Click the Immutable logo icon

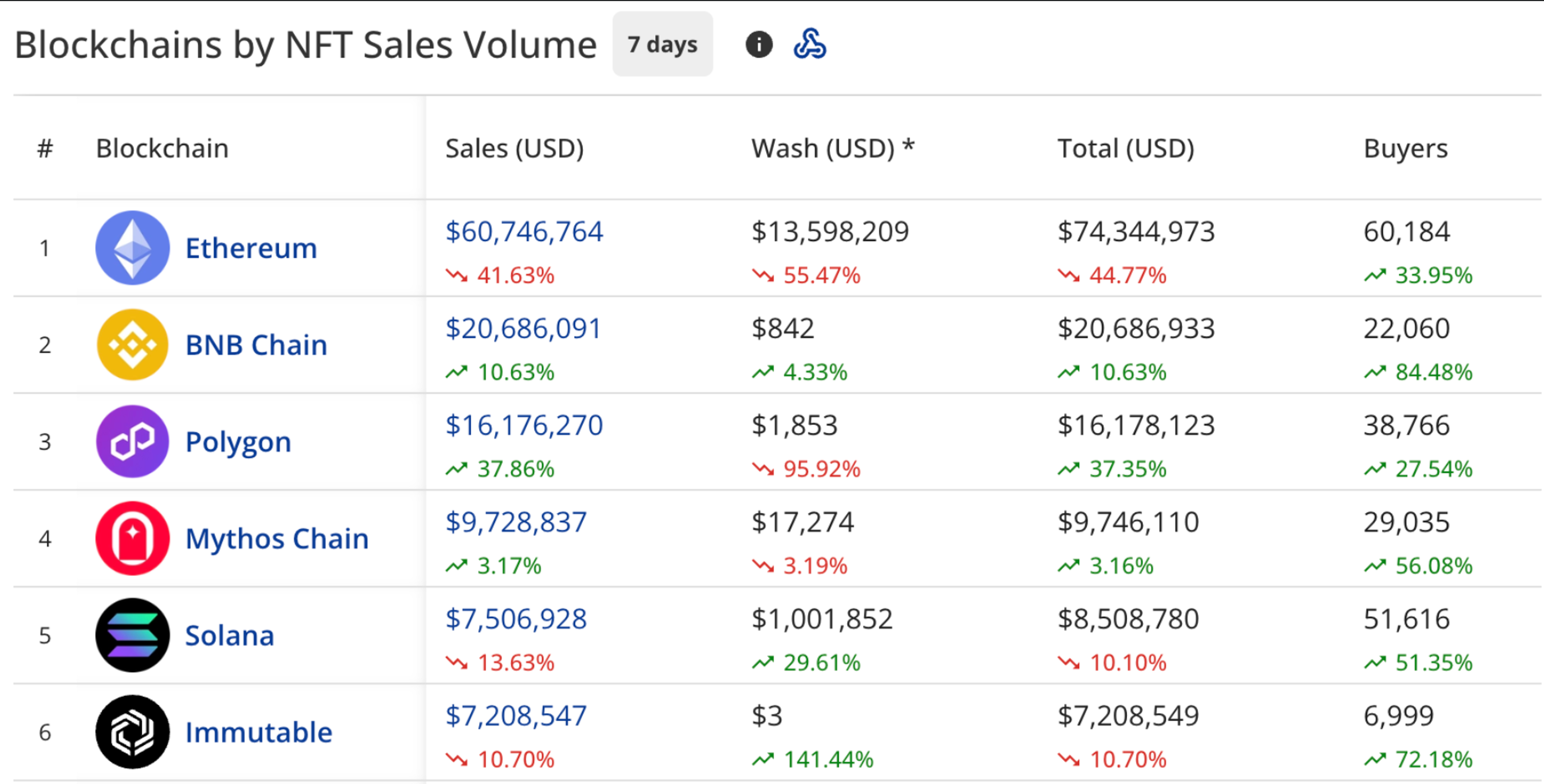coord(132,732)
